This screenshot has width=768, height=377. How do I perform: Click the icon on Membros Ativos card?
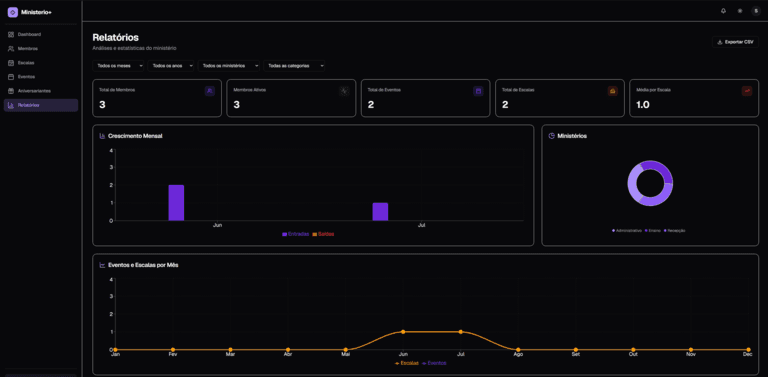pyautogui.click(x=344, y=91)
